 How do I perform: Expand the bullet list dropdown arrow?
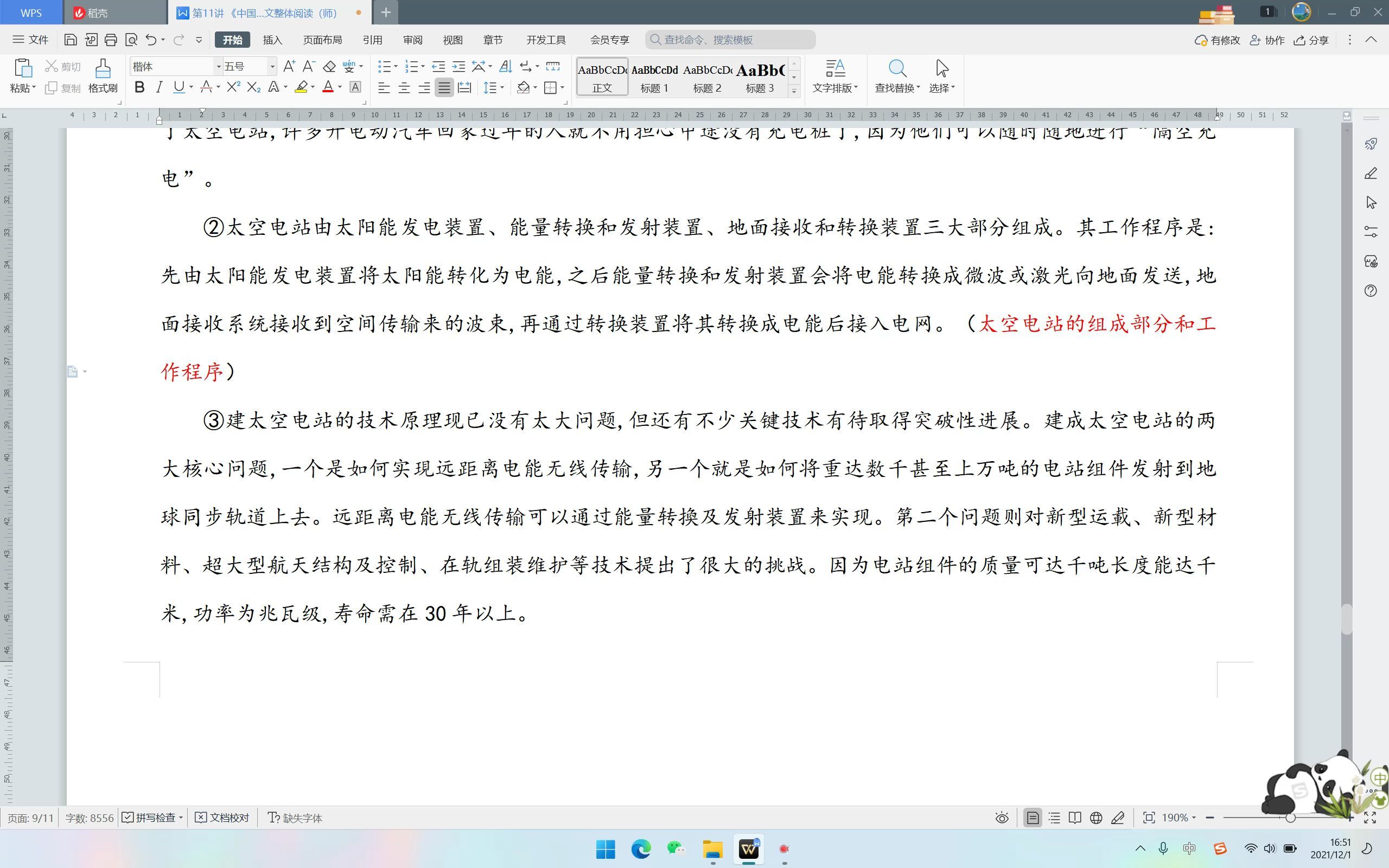[x=396, y=67]
